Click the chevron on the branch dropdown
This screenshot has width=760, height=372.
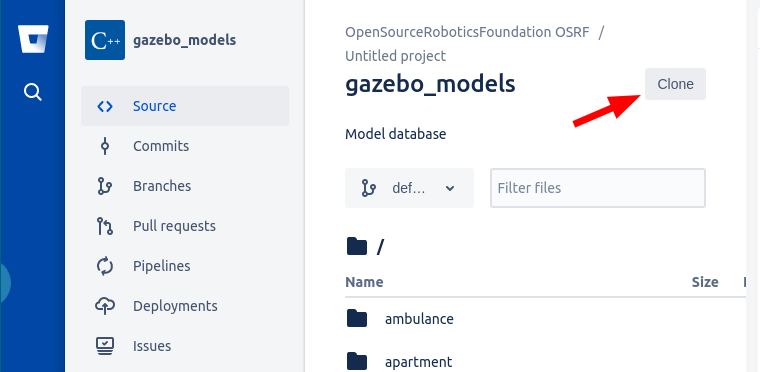pos(450,188)
